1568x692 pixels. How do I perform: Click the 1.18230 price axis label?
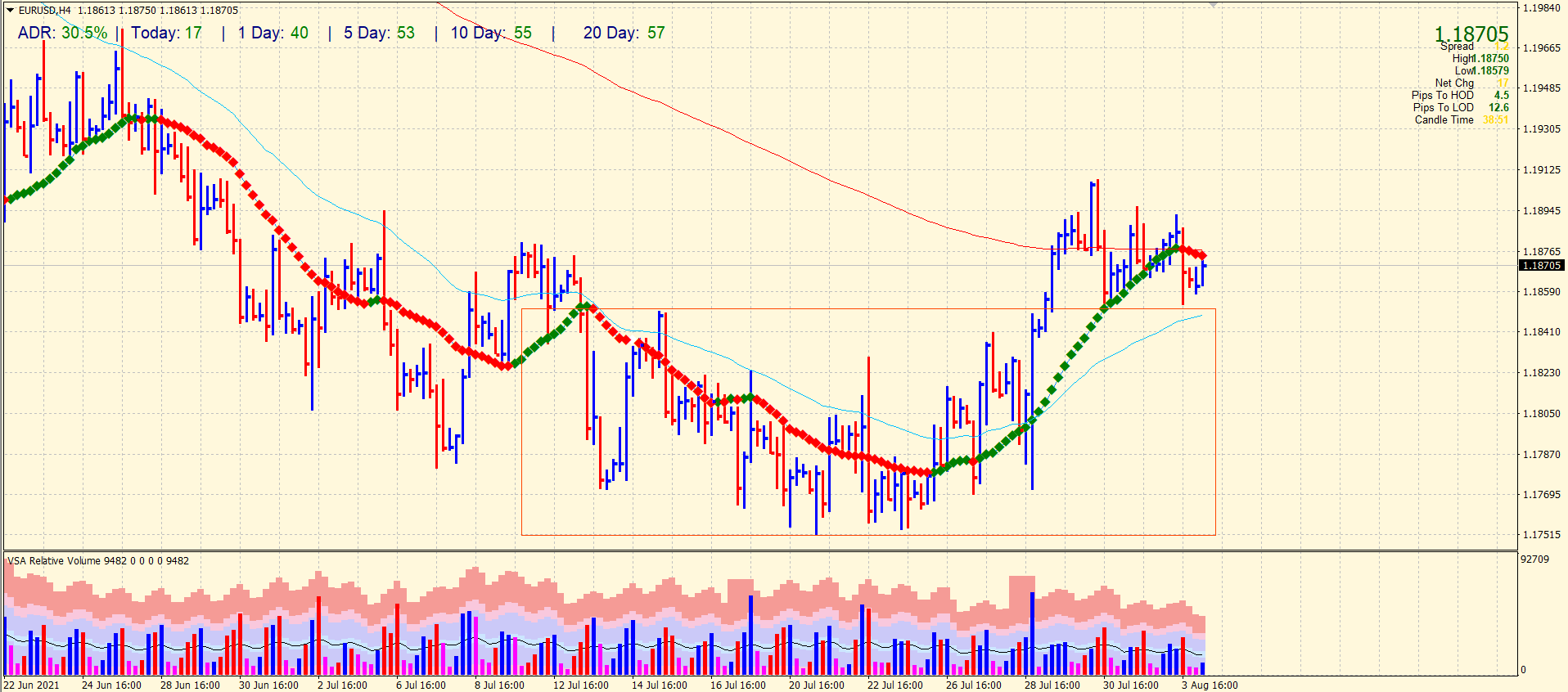click(1541, 373)
